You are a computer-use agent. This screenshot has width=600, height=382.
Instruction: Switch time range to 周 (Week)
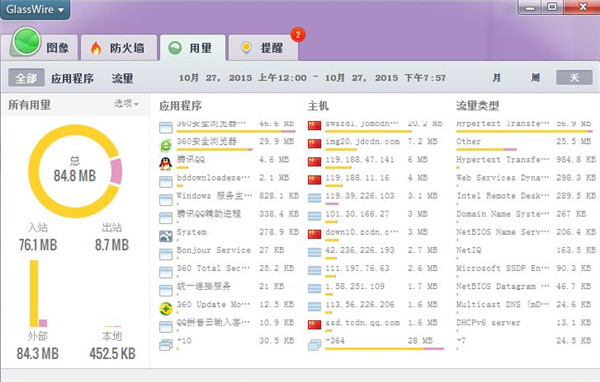535,78
